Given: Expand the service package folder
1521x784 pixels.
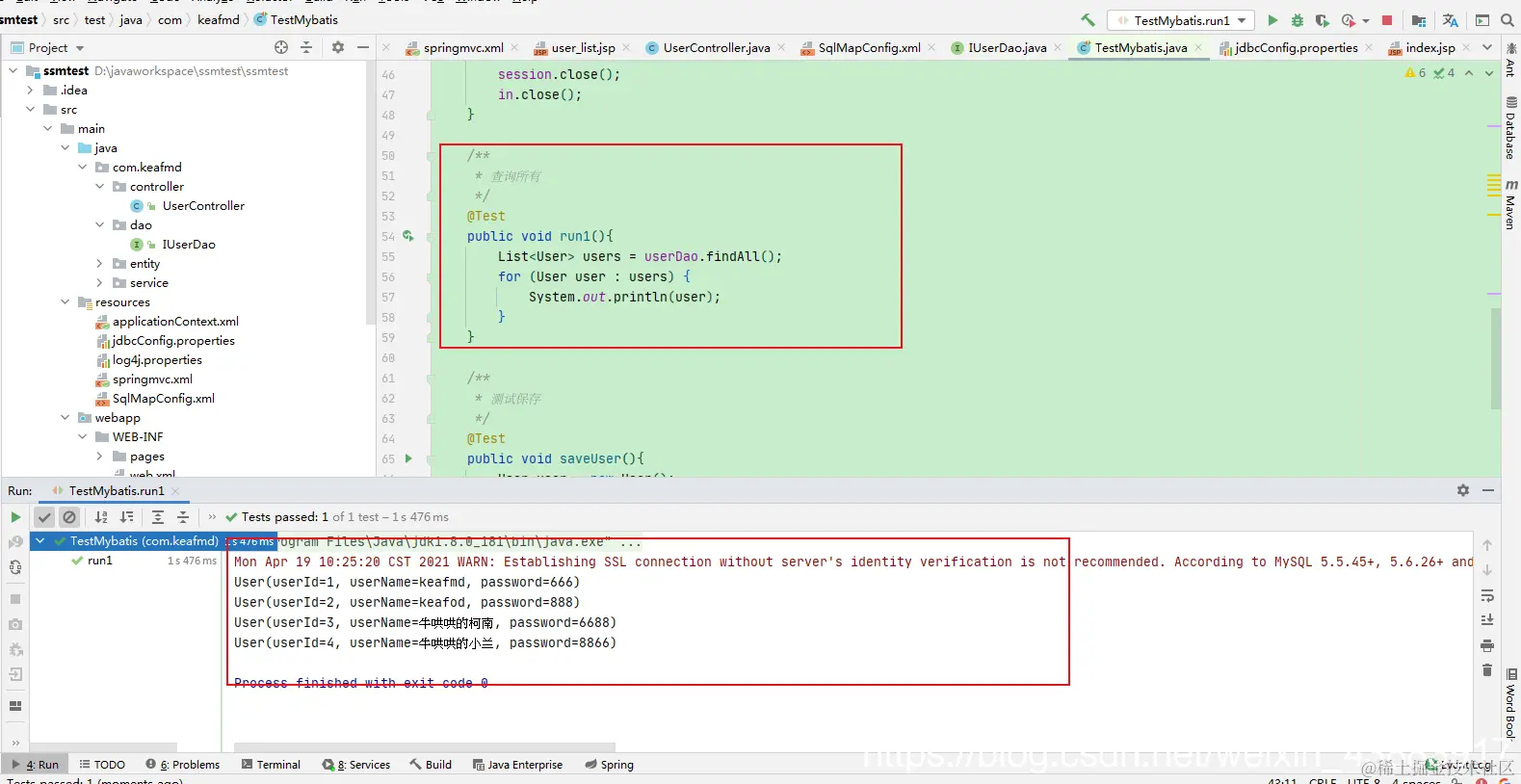Looking at the screenshot, I should tap(99, 282).
